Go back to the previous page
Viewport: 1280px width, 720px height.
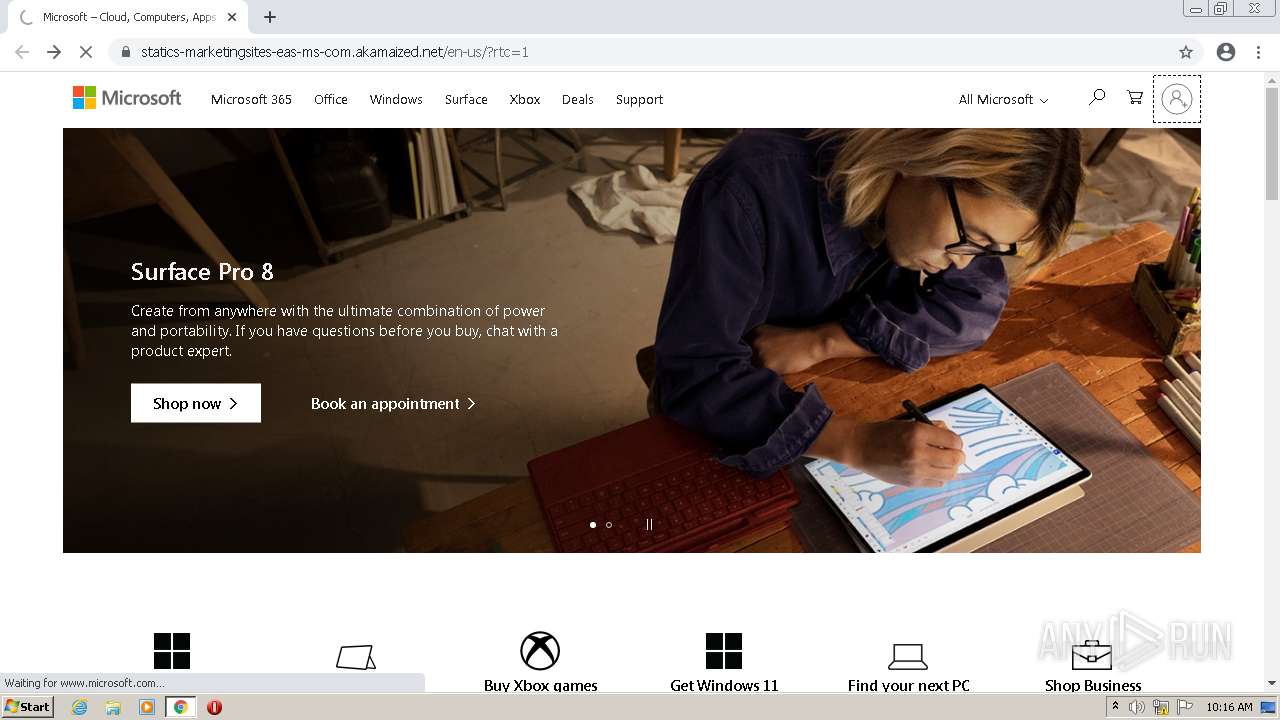[22, 52]
